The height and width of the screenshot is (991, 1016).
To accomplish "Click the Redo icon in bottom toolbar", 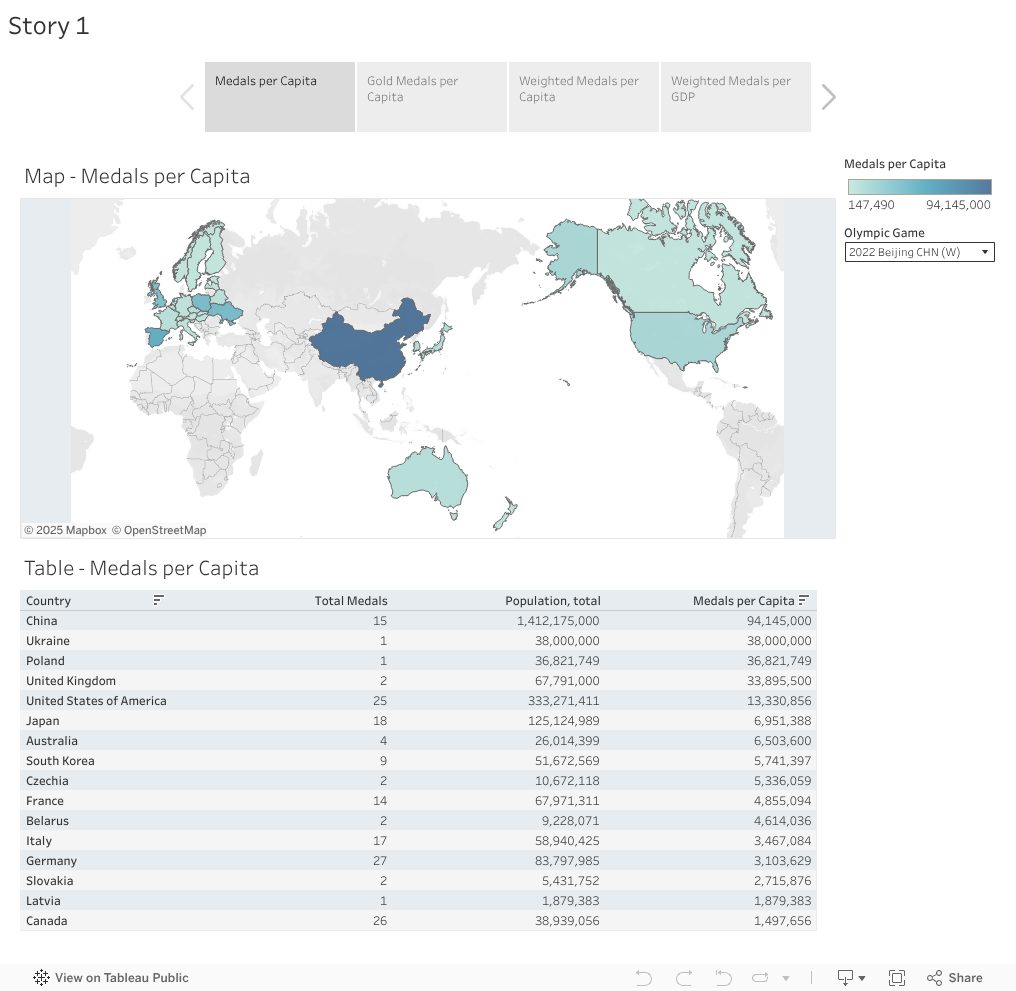I will (684, 978).
